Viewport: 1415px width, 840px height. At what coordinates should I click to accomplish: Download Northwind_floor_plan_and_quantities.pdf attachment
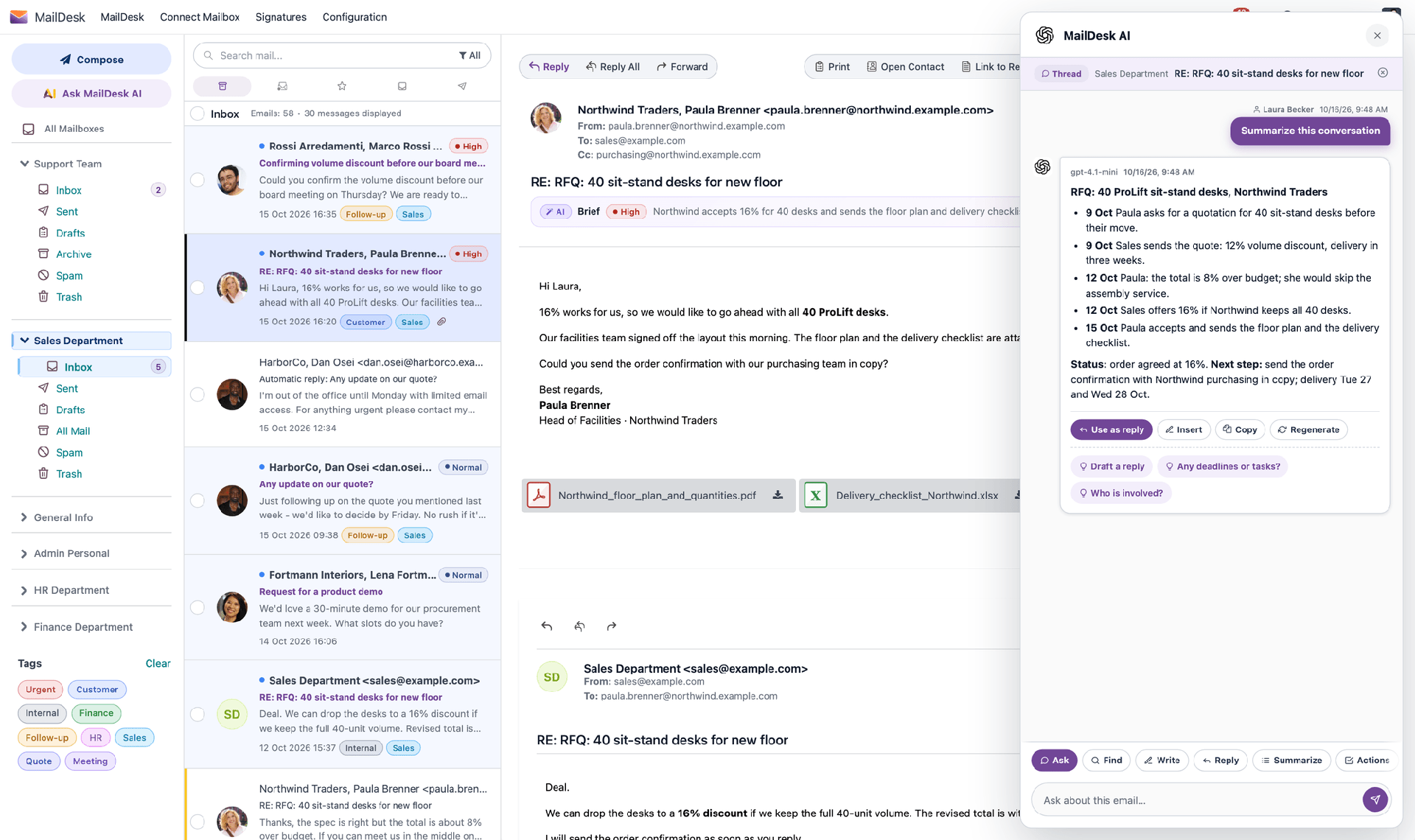pyautogui.click(x=778, y=495)
